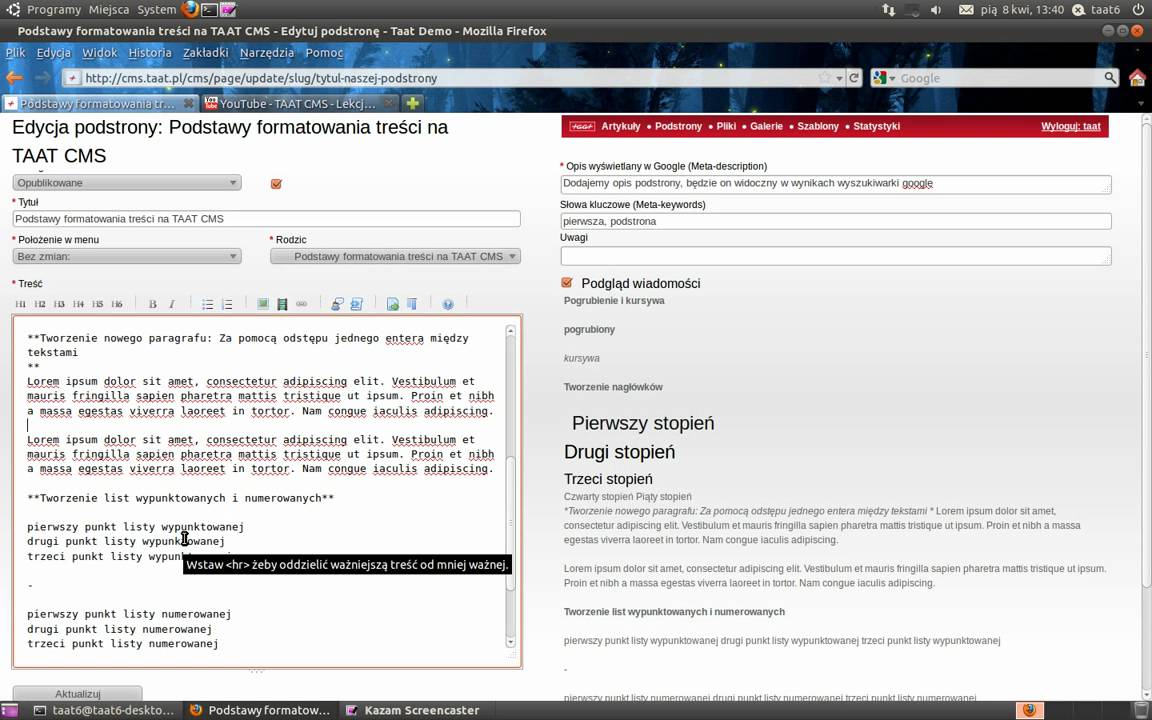The image size is (1152, 720).
Task: Click into Słowa kluczowe keywords field
Action: point(835,221)
